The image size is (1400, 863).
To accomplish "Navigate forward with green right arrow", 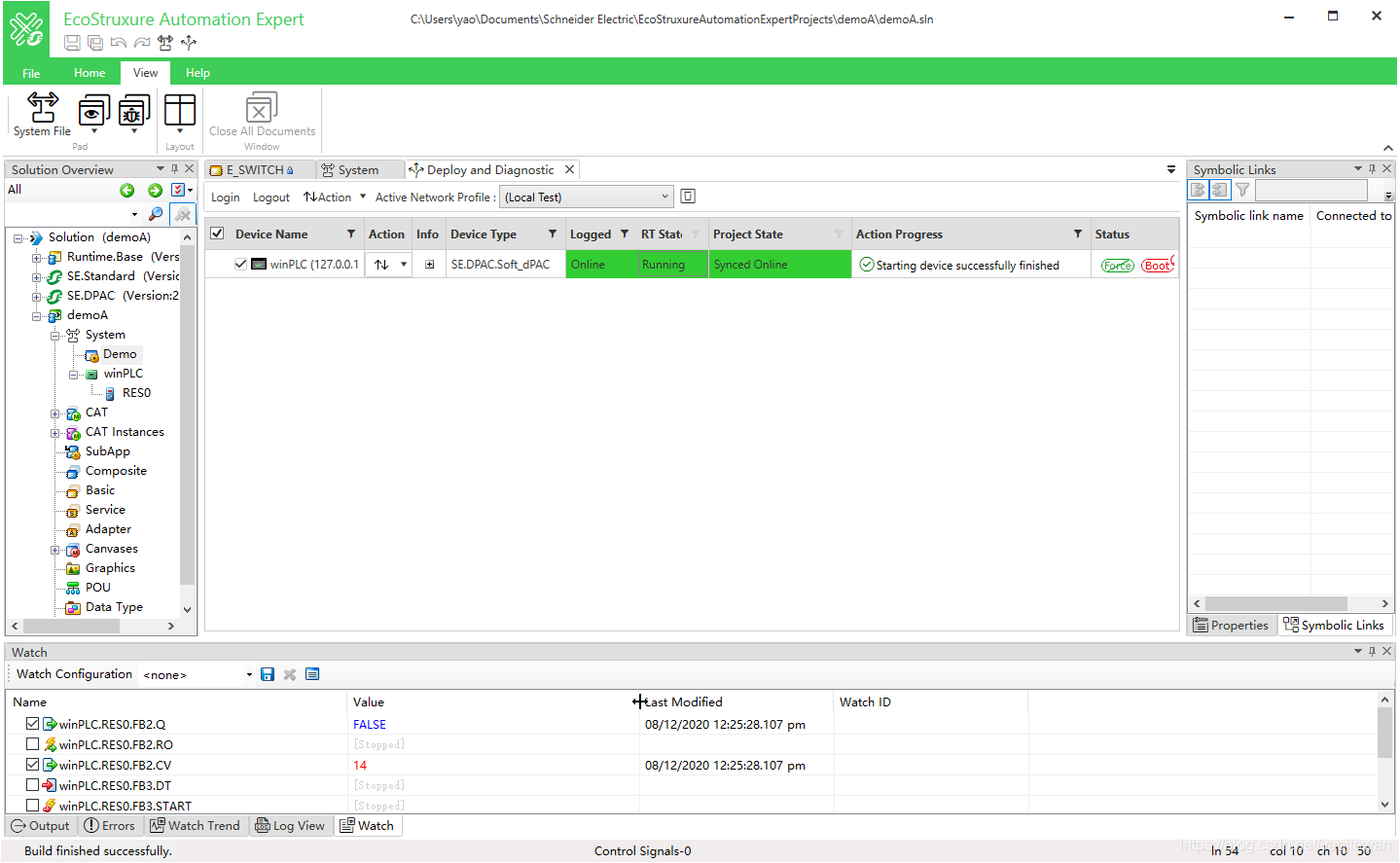I will coord(155,190).
